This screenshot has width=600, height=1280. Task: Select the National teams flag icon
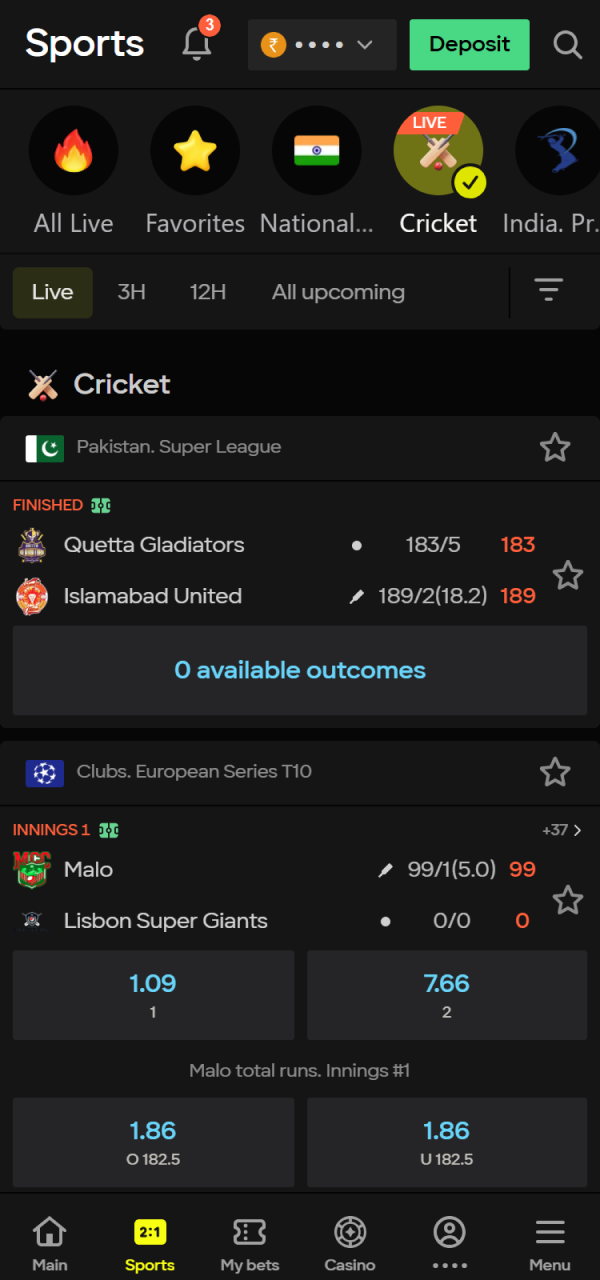point(317,150)
